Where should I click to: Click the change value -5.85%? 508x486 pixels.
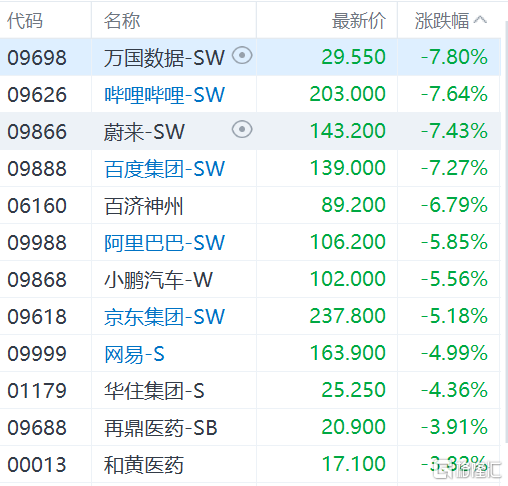(454, 242)
